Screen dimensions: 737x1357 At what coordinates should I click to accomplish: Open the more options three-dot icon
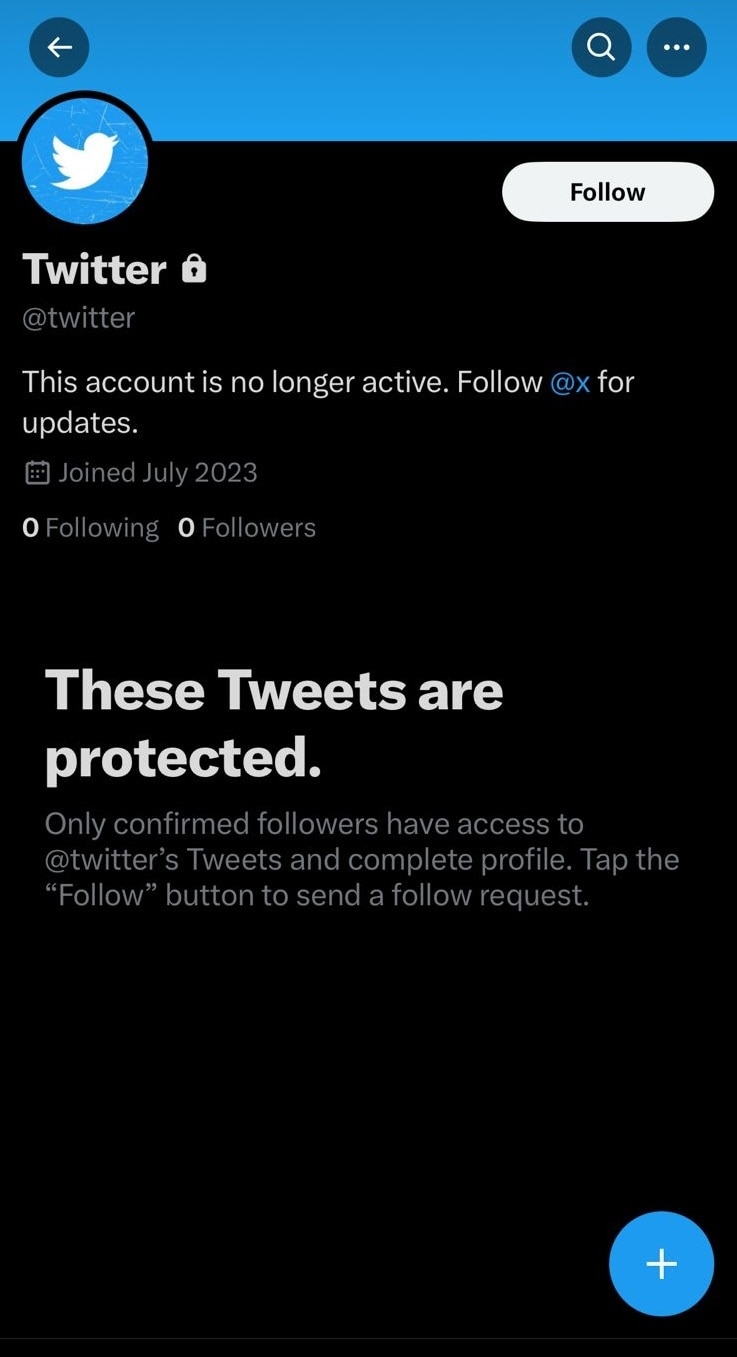676,47
